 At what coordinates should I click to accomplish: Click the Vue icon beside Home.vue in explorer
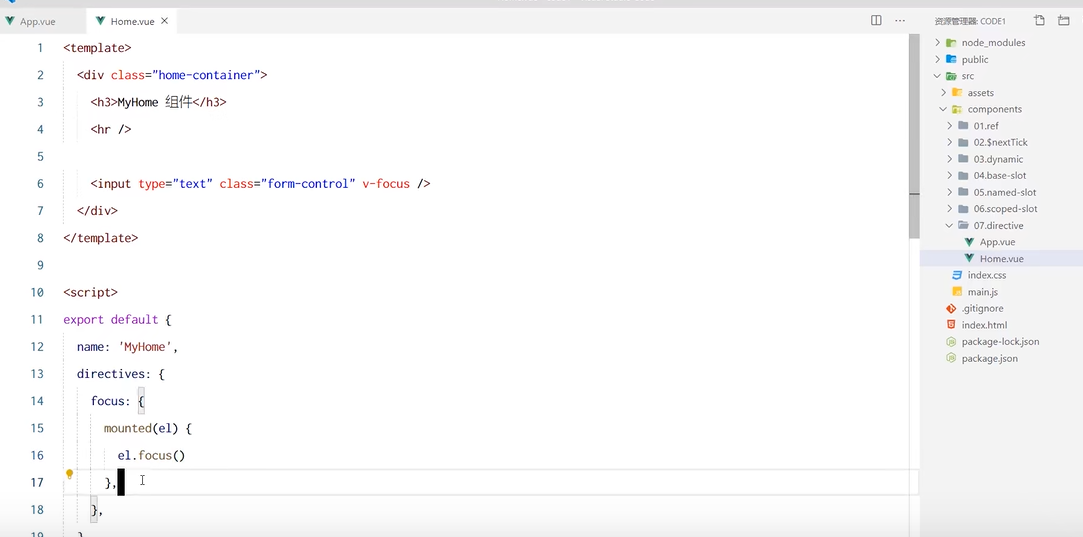969,258
